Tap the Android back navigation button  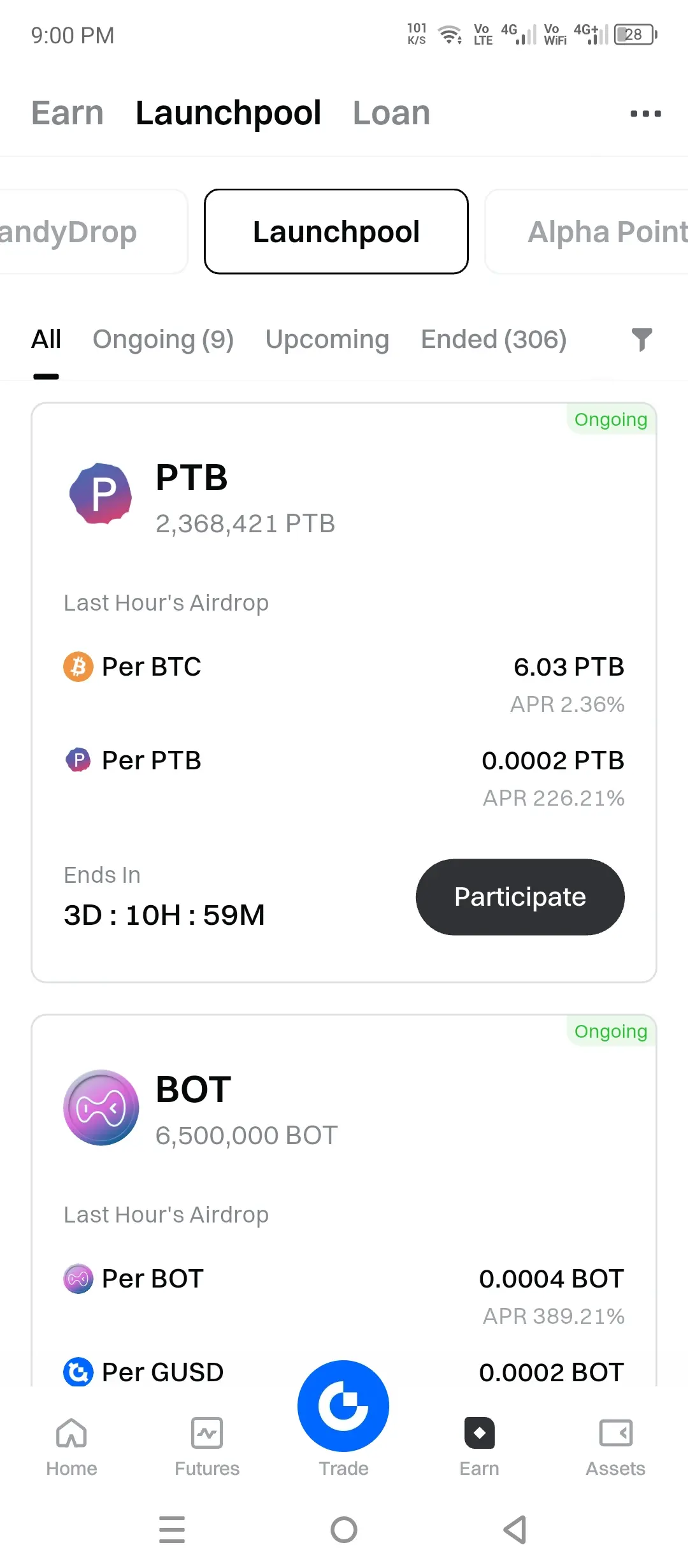(515, 1529)
